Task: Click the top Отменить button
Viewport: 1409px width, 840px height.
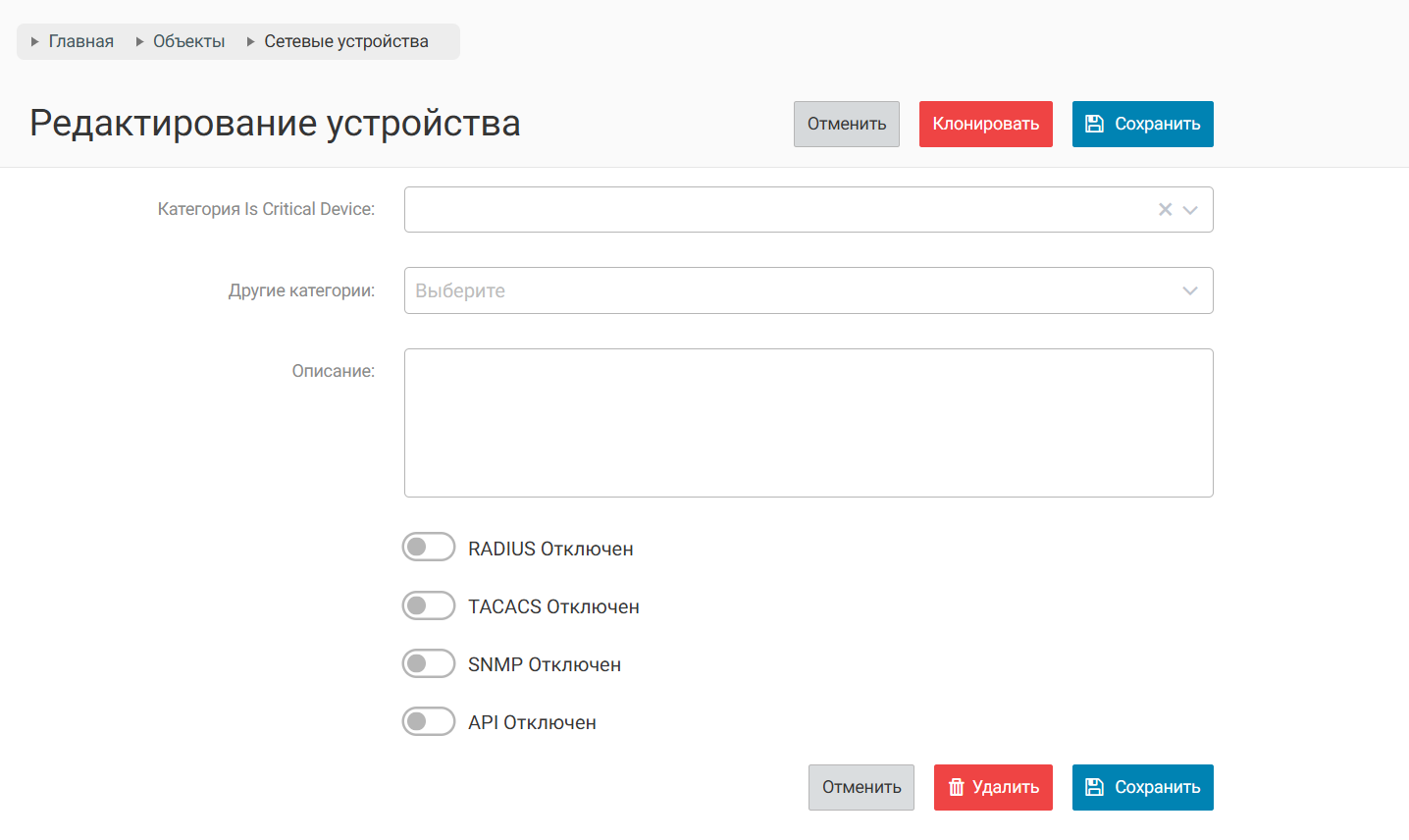Action: point(846,124)
